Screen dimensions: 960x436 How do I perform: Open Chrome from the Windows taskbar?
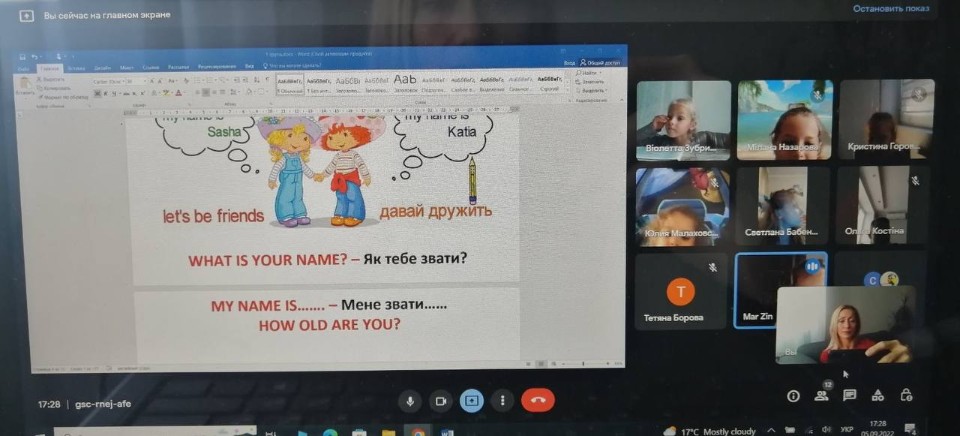[x=418, y=431]
